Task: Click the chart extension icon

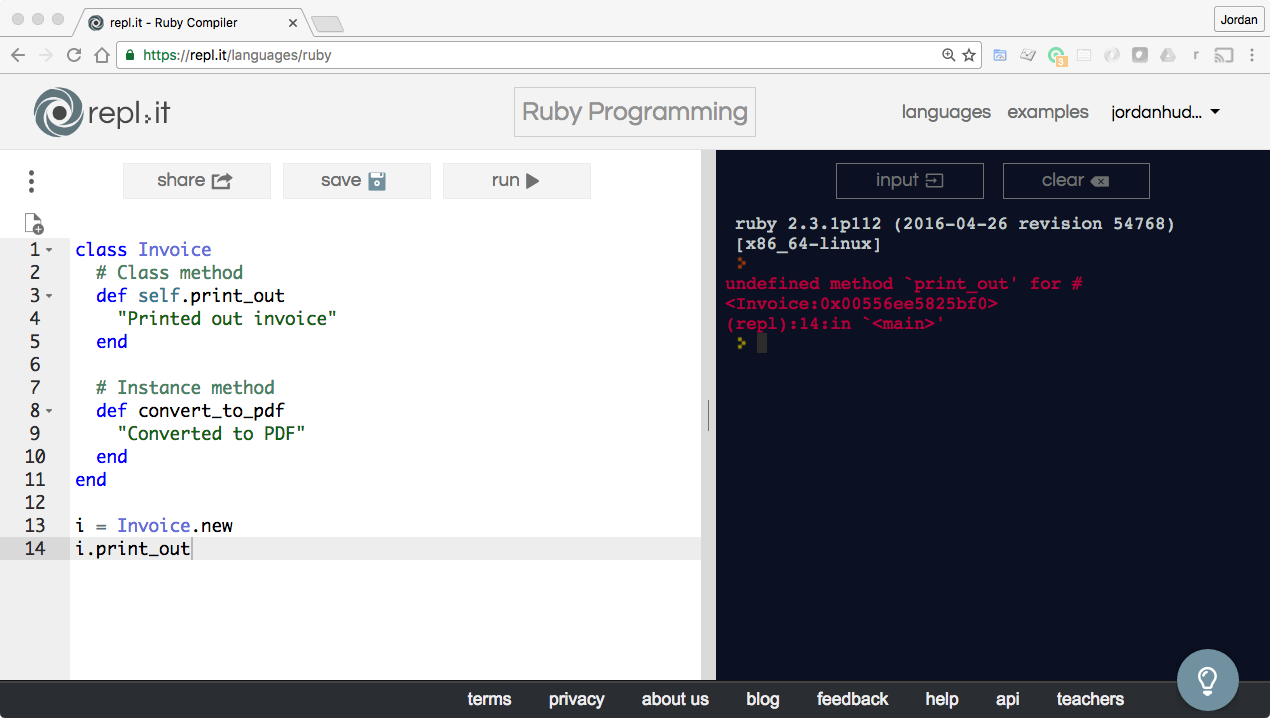Action: 1028,55
